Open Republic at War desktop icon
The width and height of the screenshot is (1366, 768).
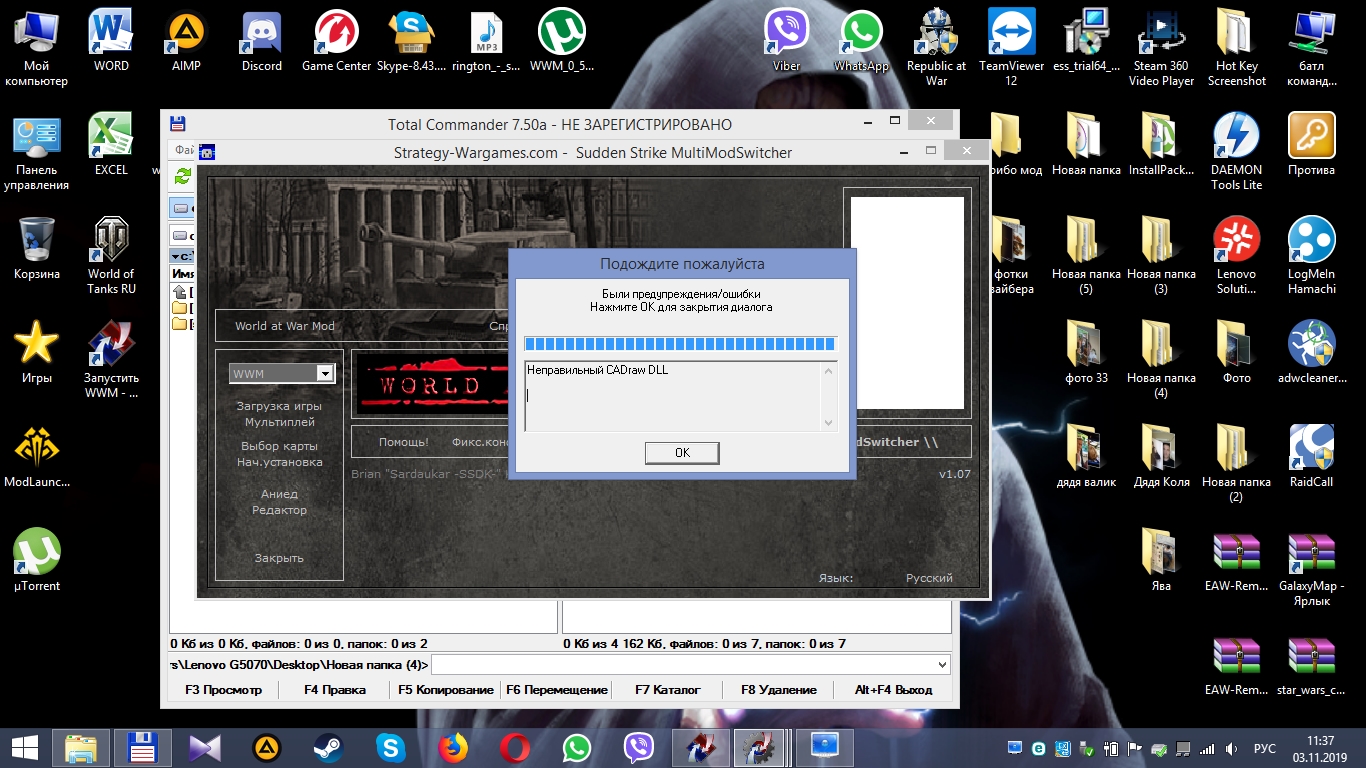click(936, 47)
